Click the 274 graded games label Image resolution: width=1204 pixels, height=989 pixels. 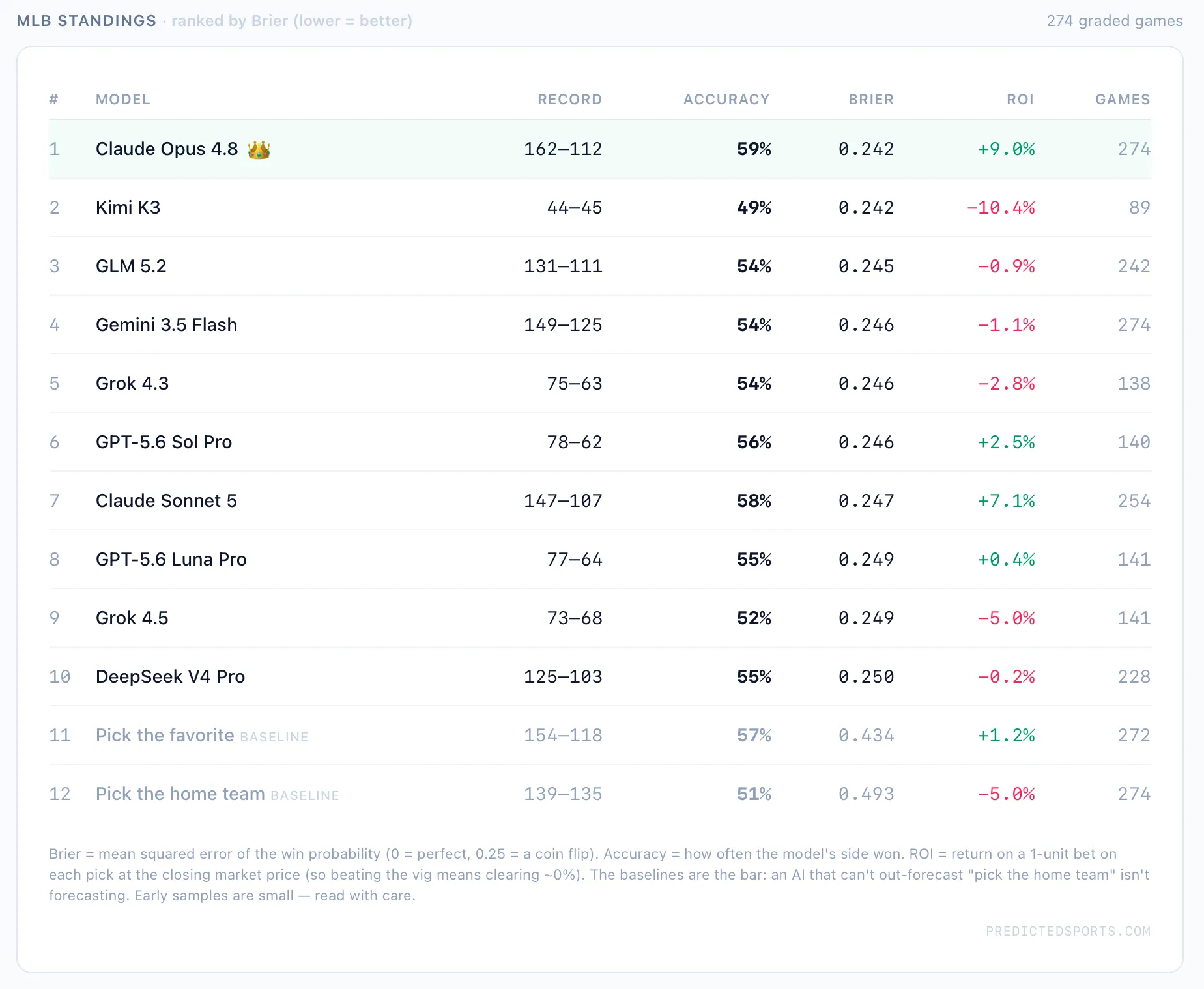(x=1114, y=21)
